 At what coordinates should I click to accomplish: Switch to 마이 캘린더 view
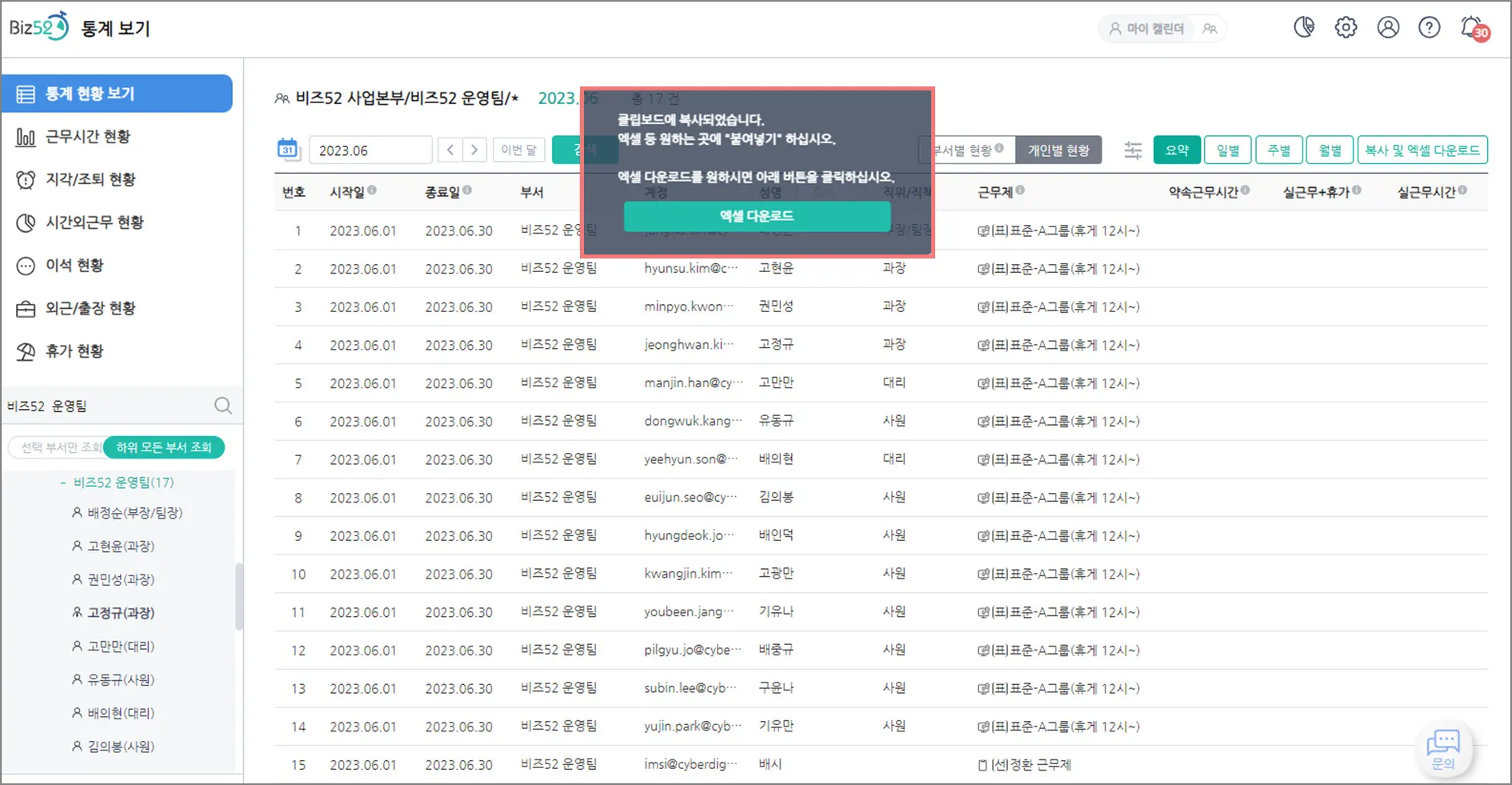(1146, 29)
